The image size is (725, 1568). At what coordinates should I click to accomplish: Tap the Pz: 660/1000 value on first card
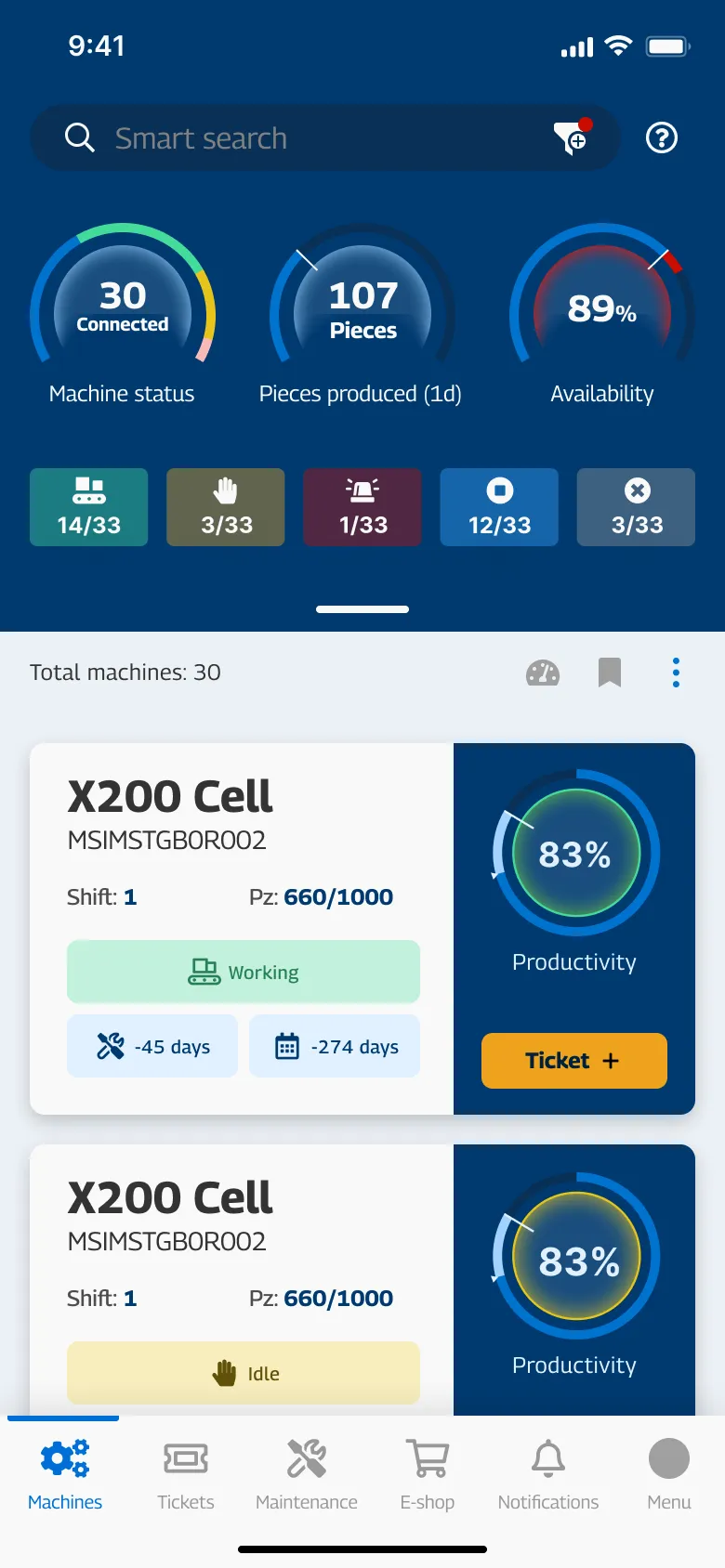[322, 897]
